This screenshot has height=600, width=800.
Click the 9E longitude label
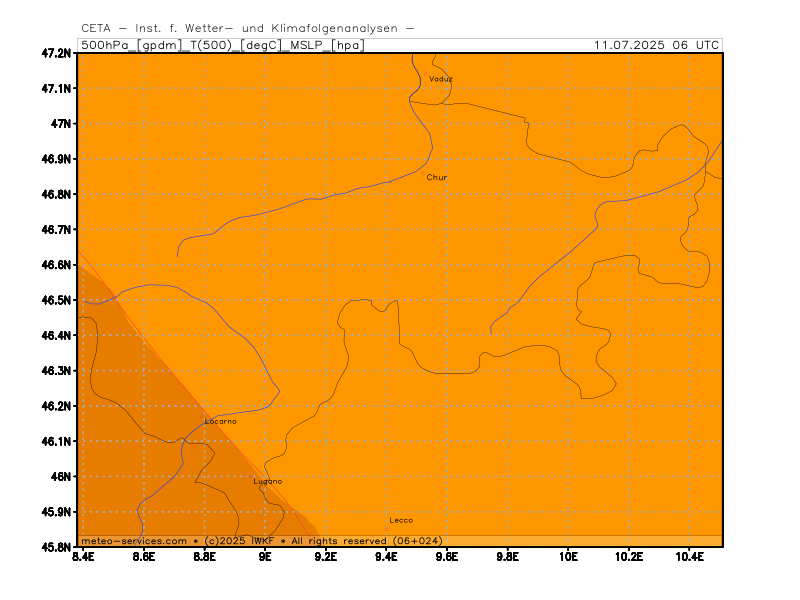[265, 557]
